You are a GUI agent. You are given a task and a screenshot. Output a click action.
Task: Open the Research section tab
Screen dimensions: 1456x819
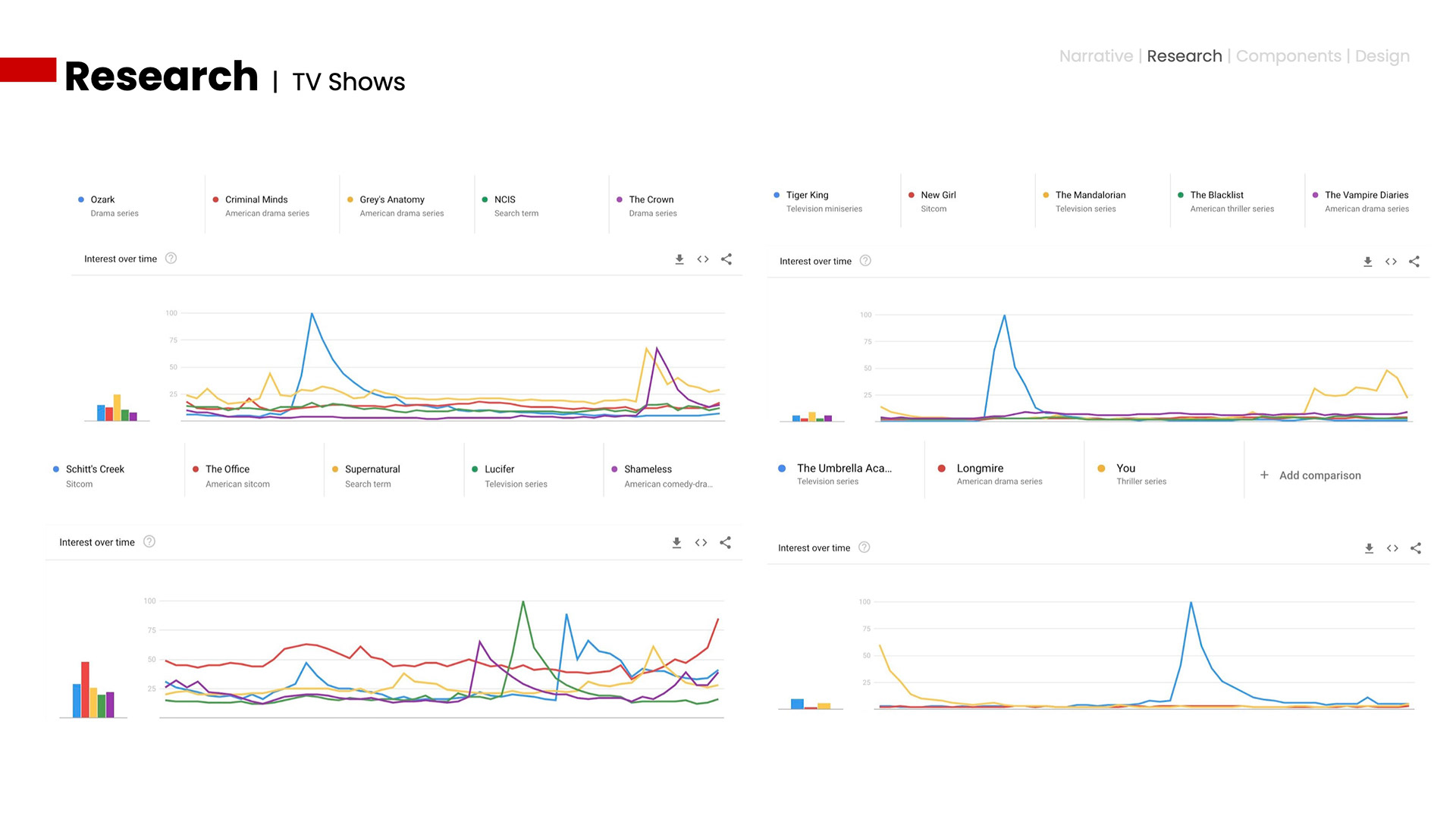coord(1185,56)
